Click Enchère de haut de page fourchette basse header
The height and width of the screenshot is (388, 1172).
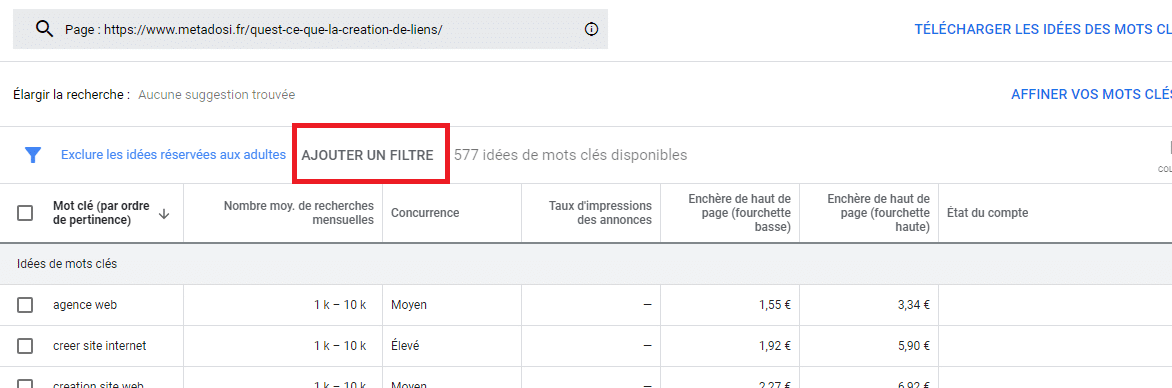tap(739, 213)
